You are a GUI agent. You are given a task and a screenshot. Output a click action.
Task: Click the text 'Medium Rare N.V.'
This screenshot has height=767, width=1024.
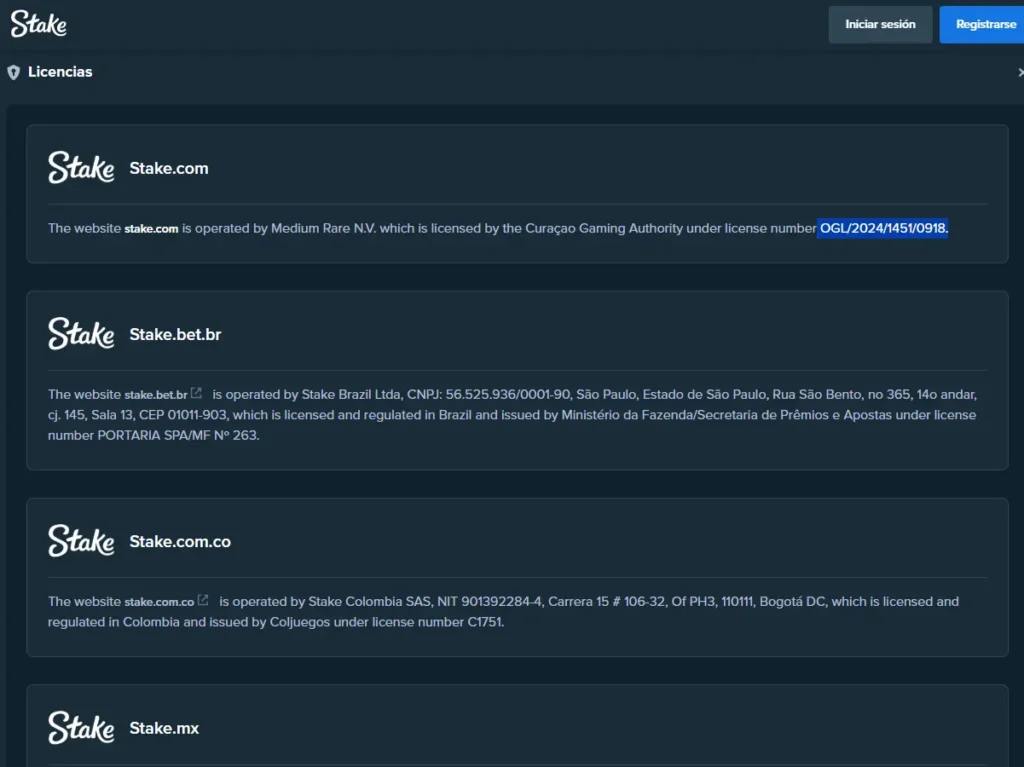[x=323, y=228]
